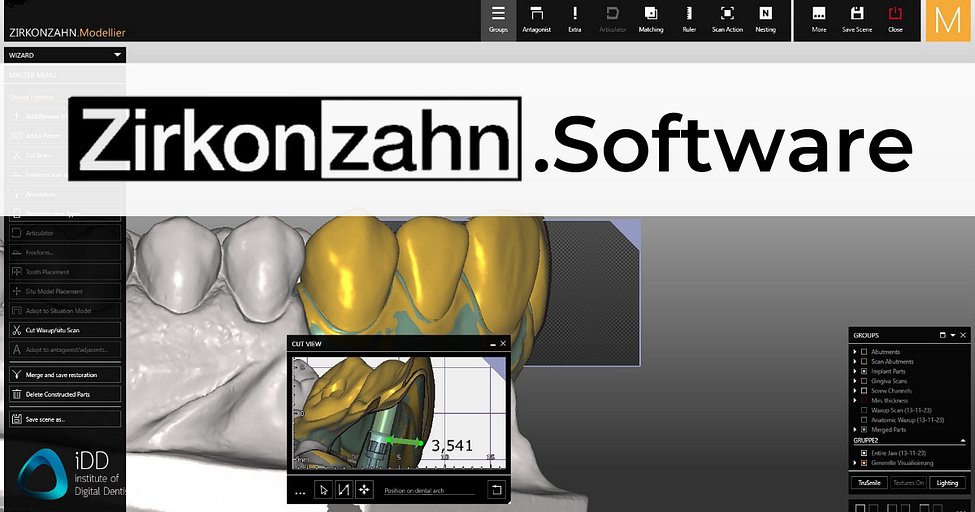
Task: Expand the Merged Parts tree item
Action: pyautogui.click(x=854, y=429)
